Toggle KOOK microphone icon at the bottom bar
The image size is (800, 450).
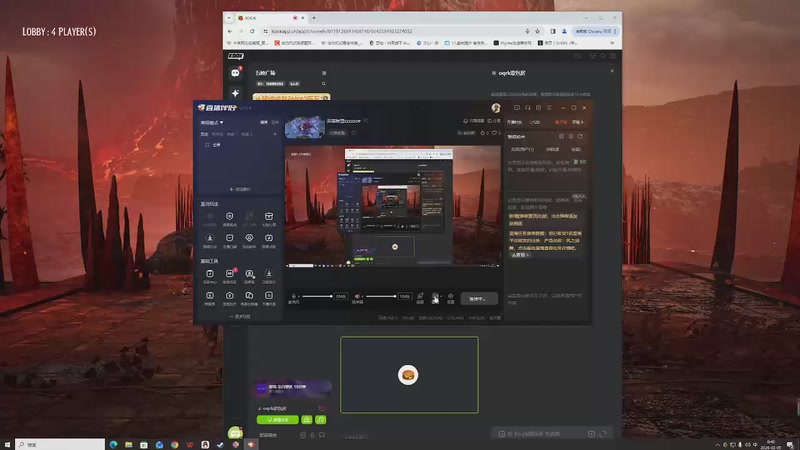pyautogui.click(x=312, y=435)
